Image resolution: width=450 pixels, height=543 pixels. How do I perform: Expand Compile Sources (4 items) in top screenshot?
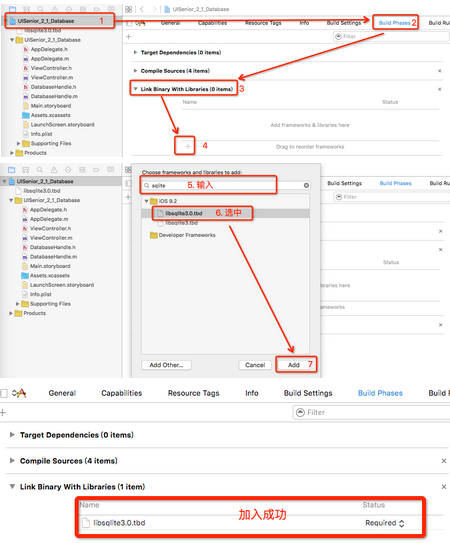tap(135, 71)
